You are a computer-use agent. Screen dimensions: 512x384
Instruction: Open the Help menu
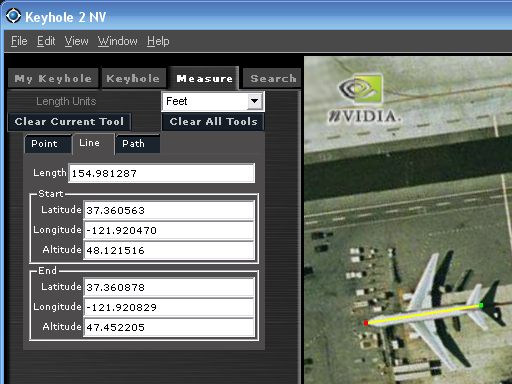click(x=158, y=41)
